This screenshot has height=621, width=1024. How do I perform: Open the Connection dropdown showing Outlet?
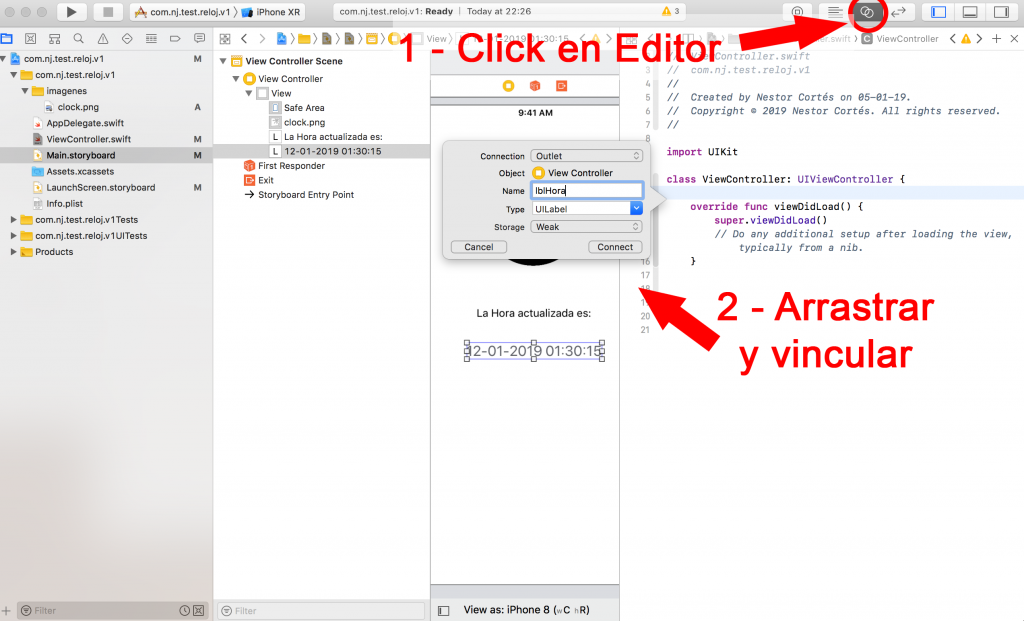click(587, 156)
